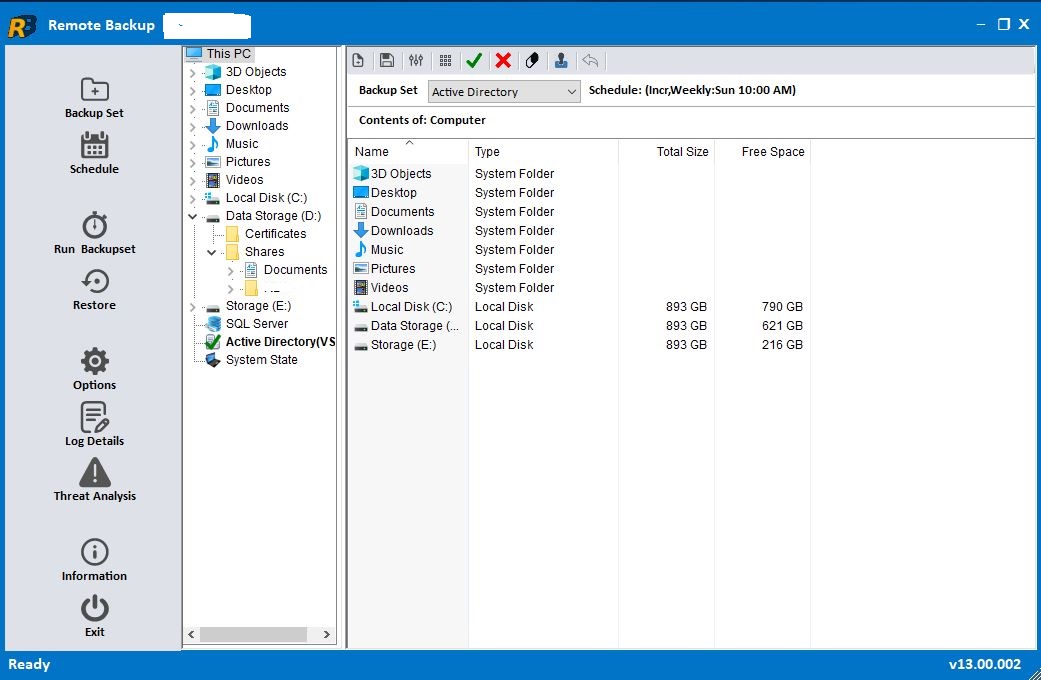Image resolution: width=1041 pixels, height=680 pixels.
Task: Sort by the Free Space column header
Action: pyautogui.click(x=762, y=151)
